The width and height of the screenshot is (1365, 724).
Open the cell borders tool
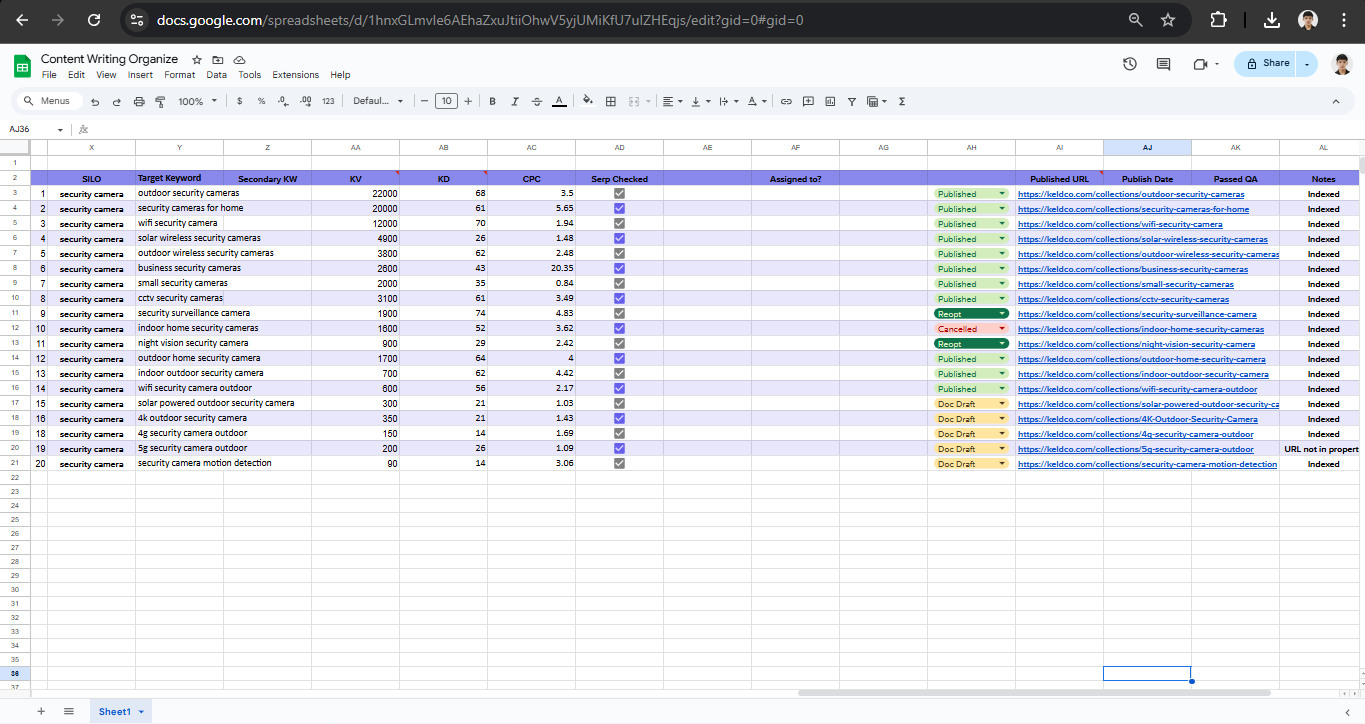(x=610, y=101)
